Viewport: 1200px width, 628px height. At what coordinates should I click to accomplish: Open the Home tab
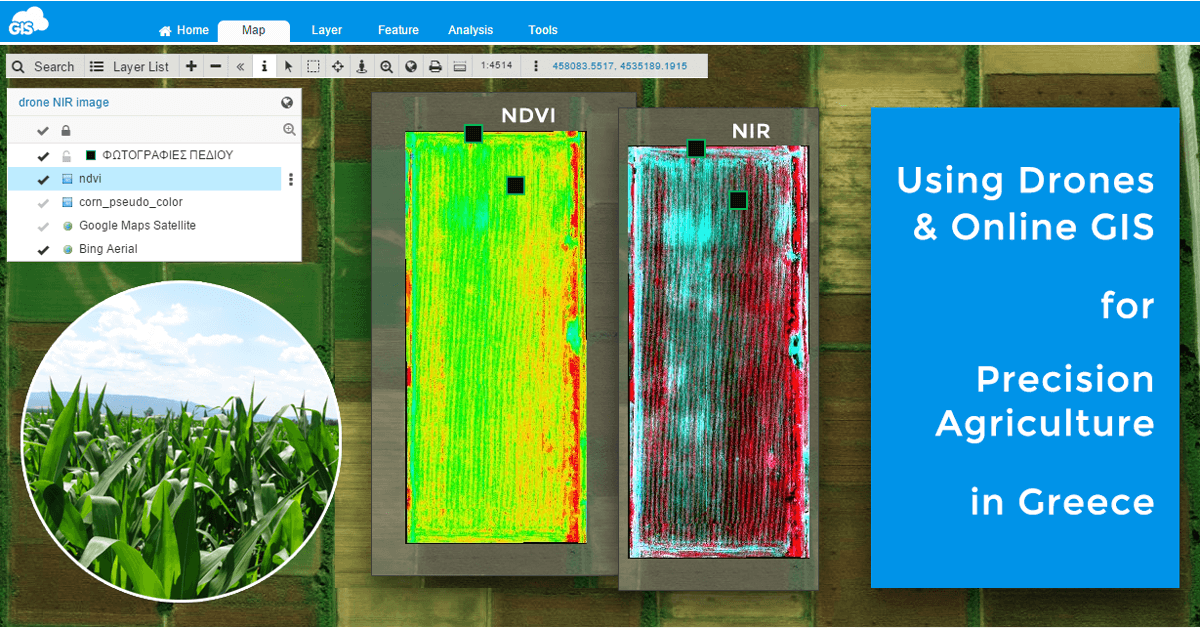(184, 30)
